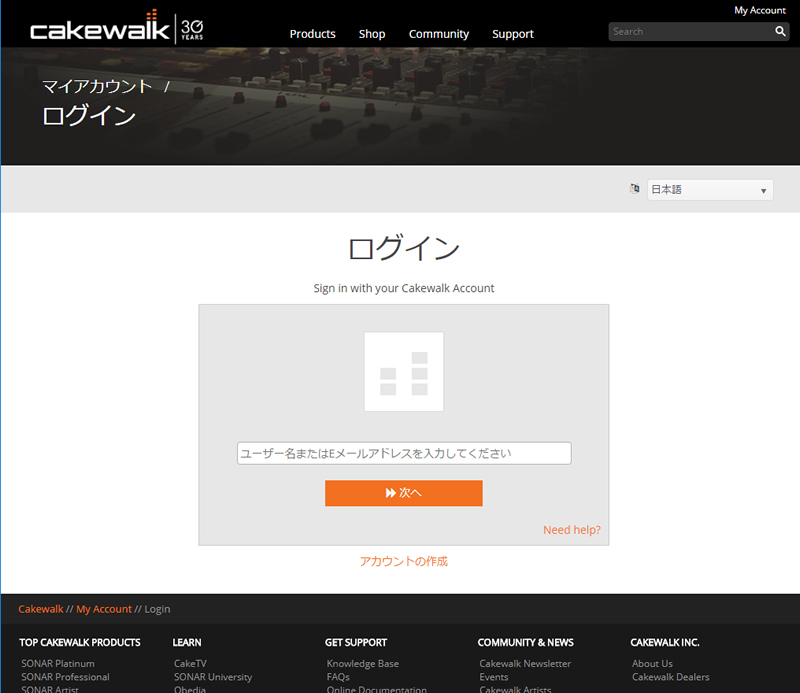Click the Cakewalk breadcrumb link

[41, 609]
